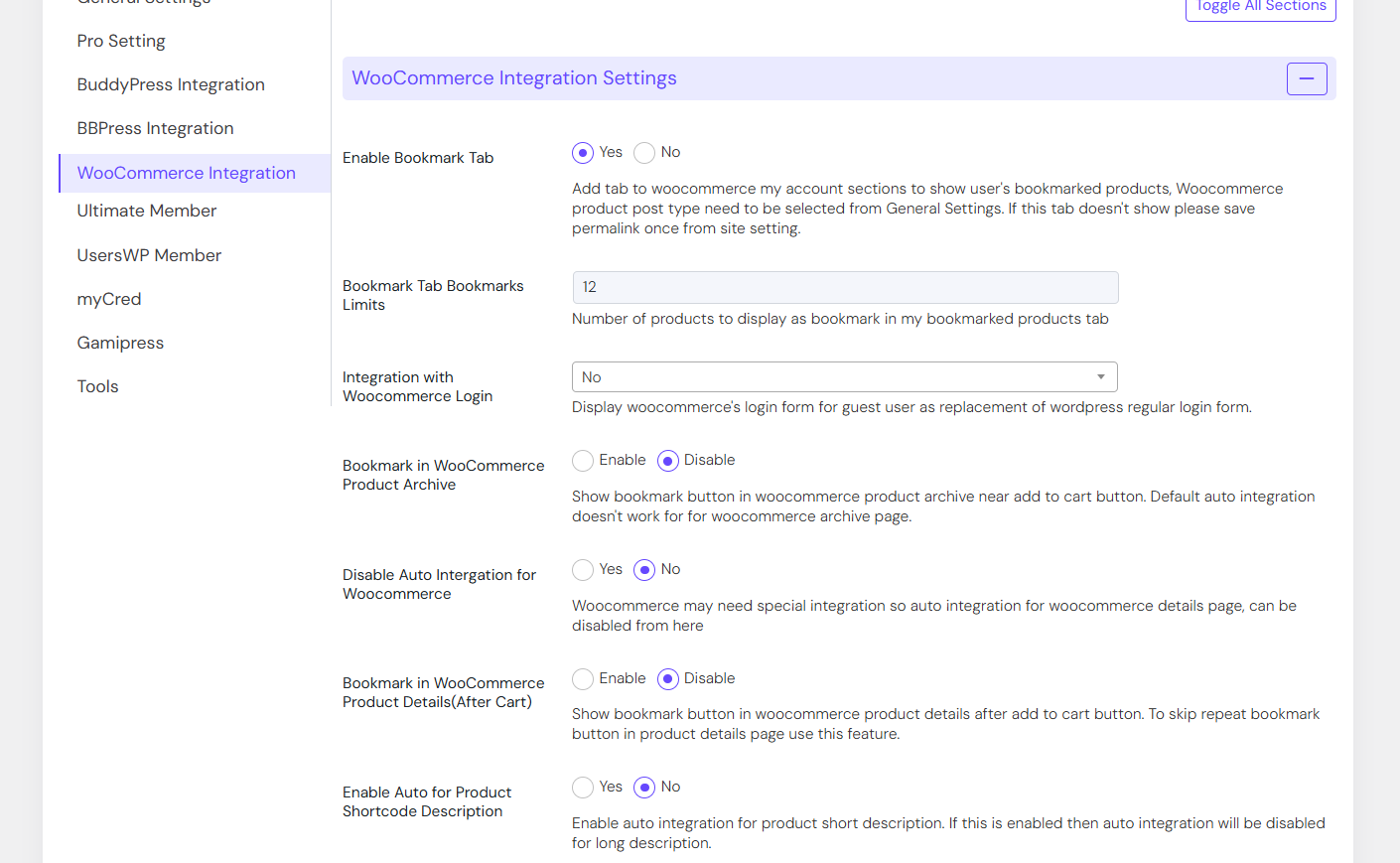
Task: Collapse the WooCommerce Integration Settings section
Action: [1307, 78]
